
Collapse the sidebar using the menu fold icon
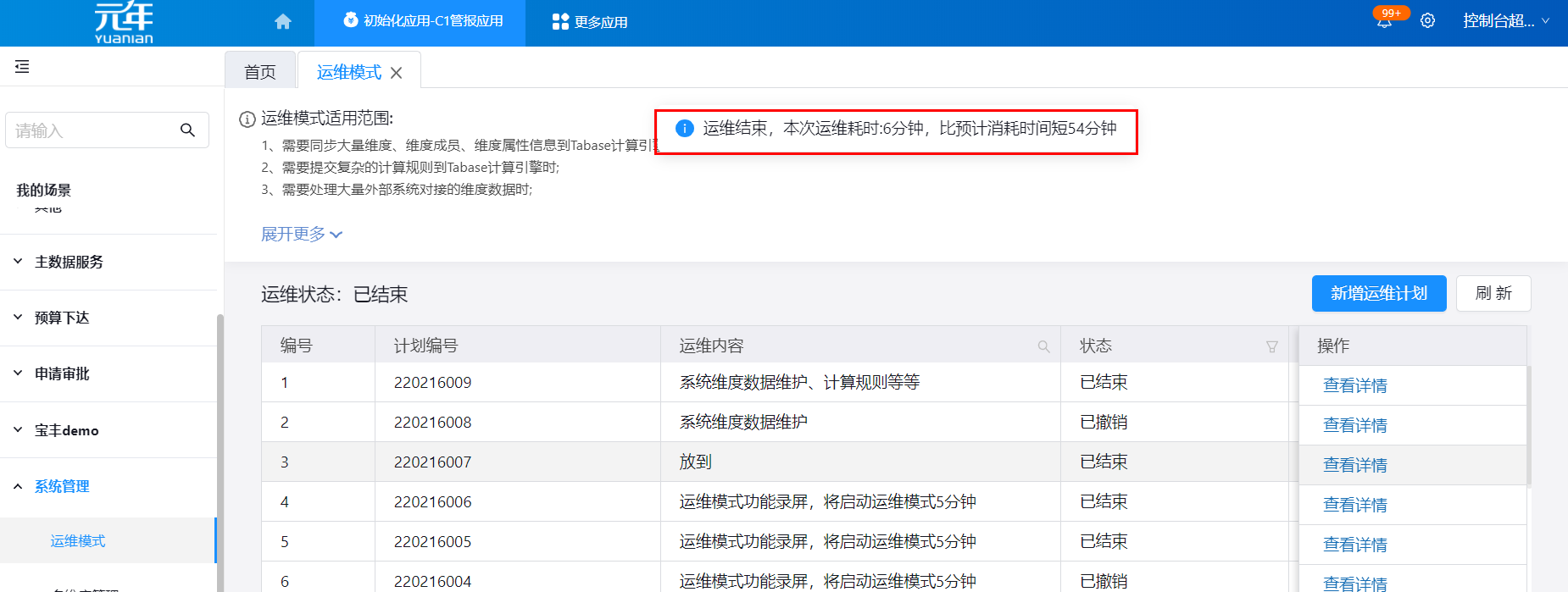[22, 67]
